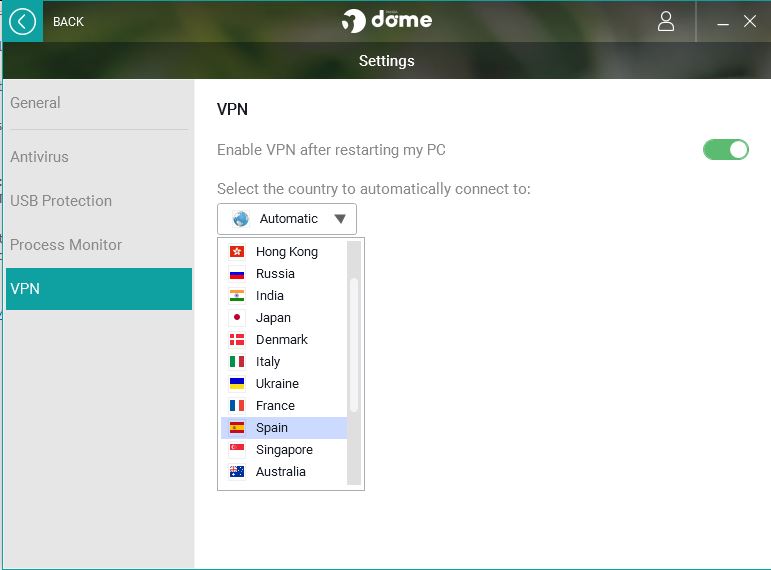Collapse the Automatic country dropdown arrow
771x570 pixels.
point(340,219)
